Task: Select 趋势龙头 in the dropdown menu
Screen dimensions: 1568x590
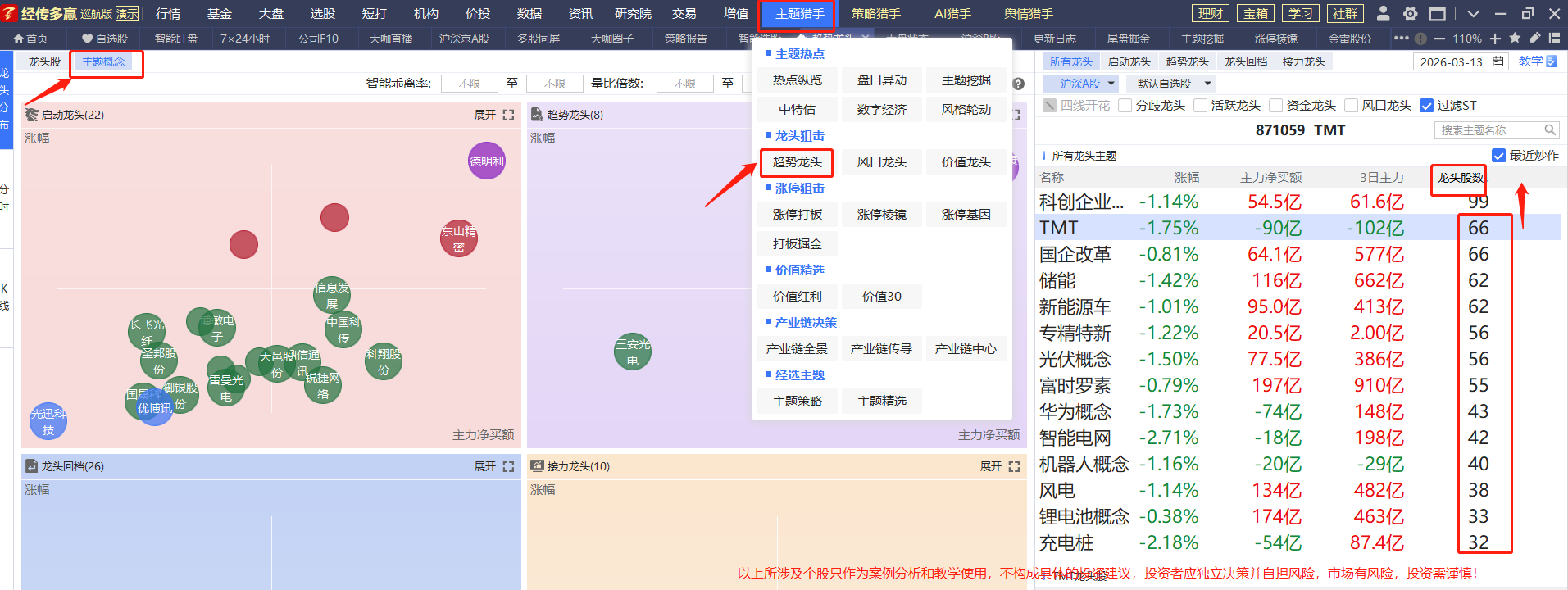Action: [797, 162]
